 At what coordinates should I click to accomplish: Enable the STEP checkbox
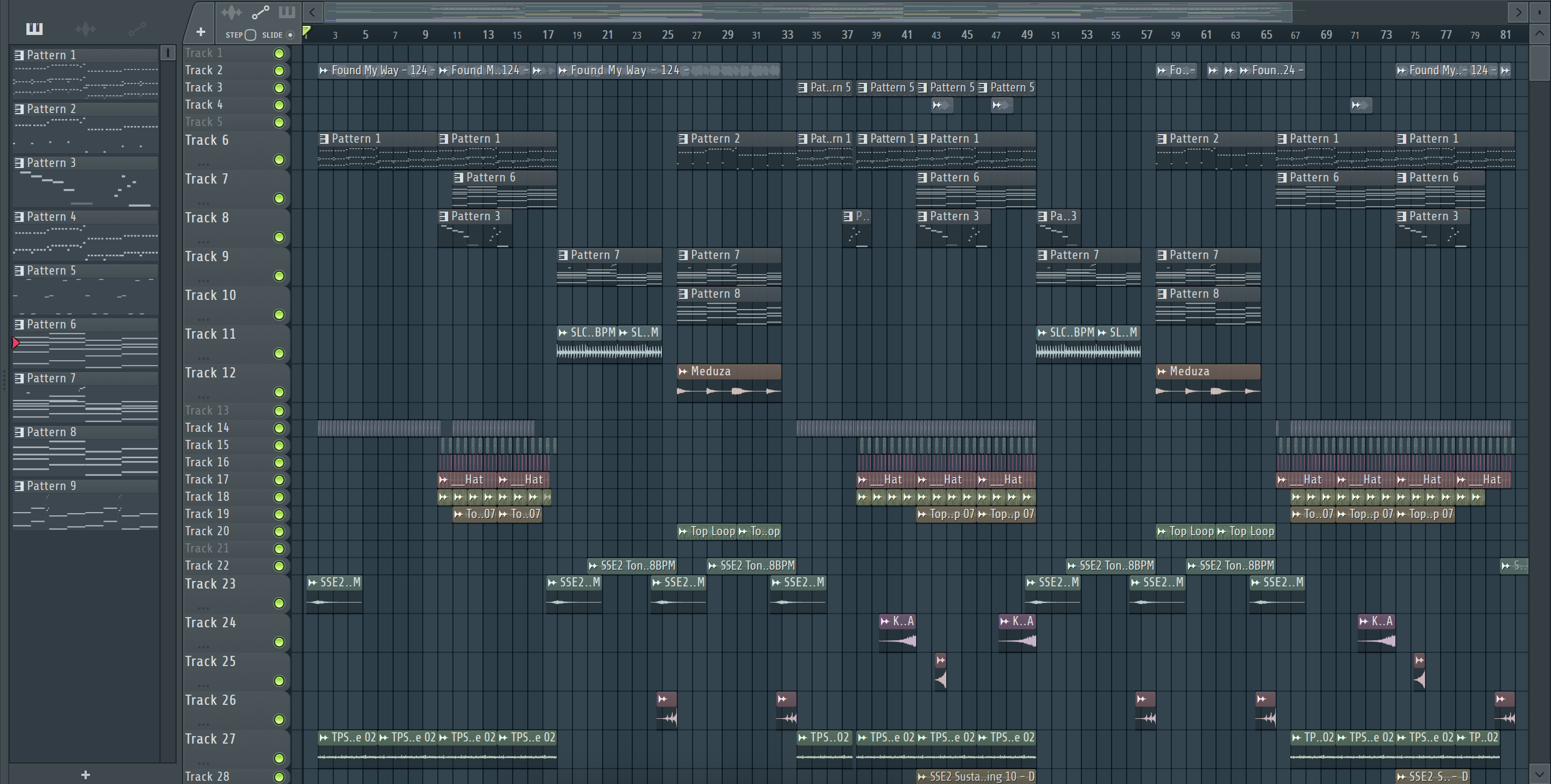tap(250, 35)
